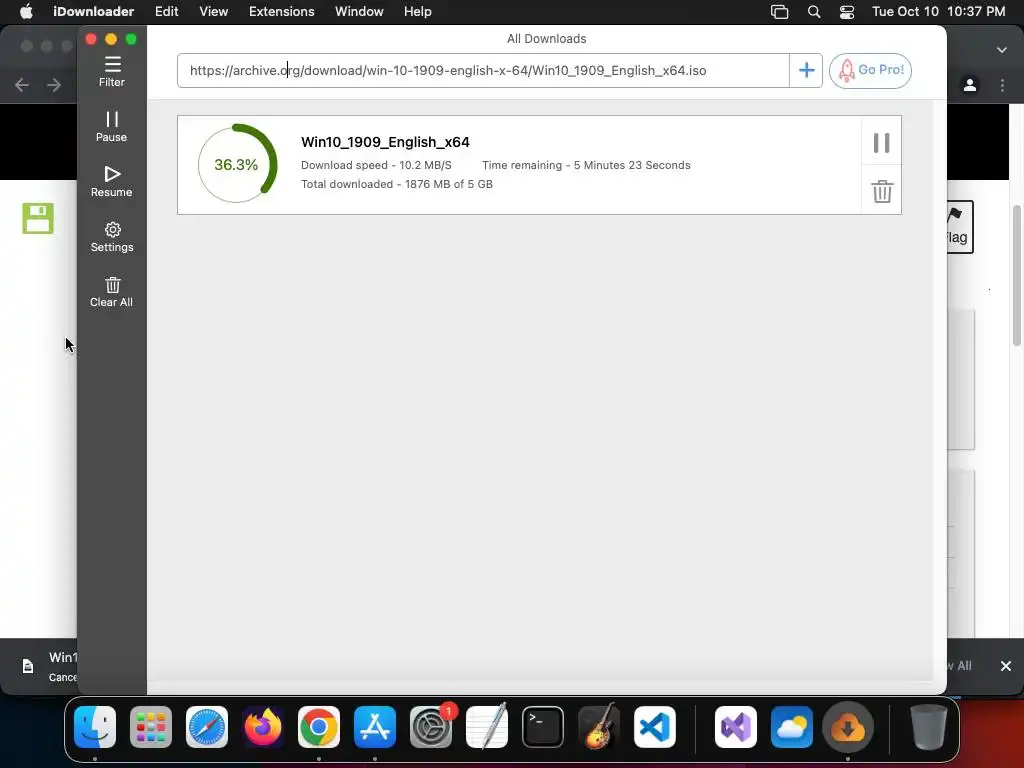Click the Go Pro! rocket button
Image resolution: width=1024 pixels, height=768 pixels.
tap(870, 71)
